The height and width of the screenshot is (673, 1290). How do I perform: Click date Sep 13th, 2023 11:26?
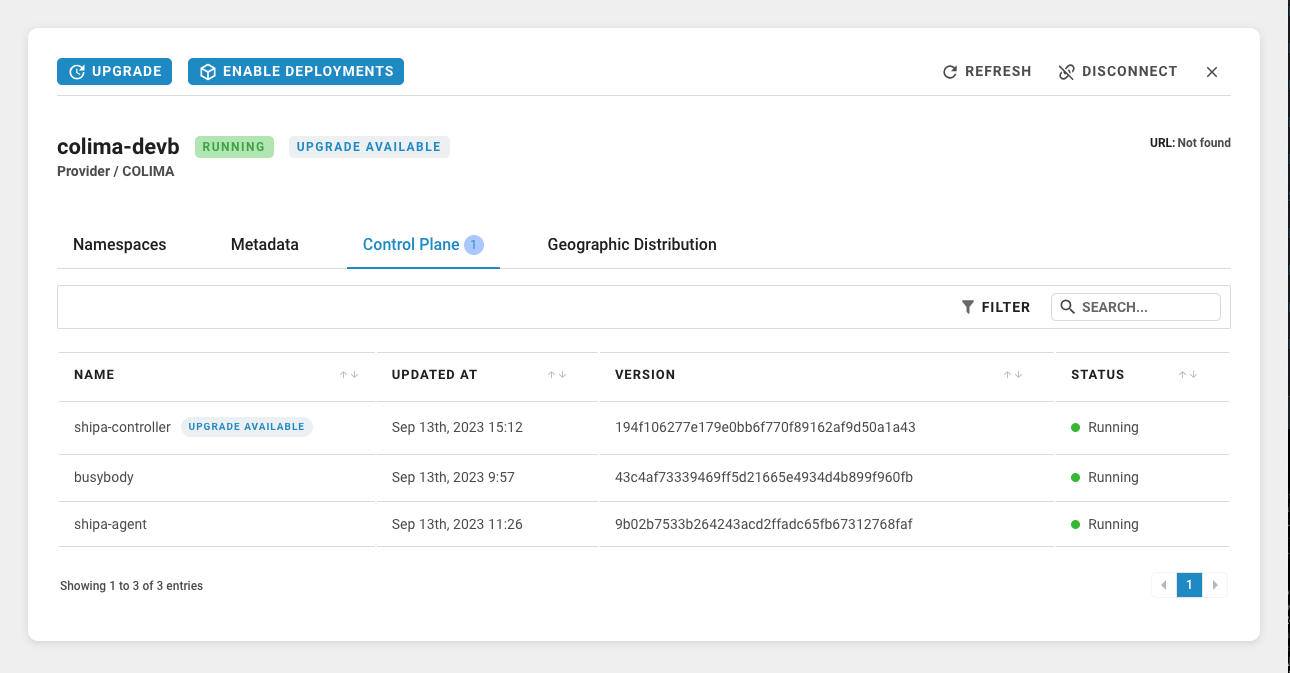[x=457, y=524]
